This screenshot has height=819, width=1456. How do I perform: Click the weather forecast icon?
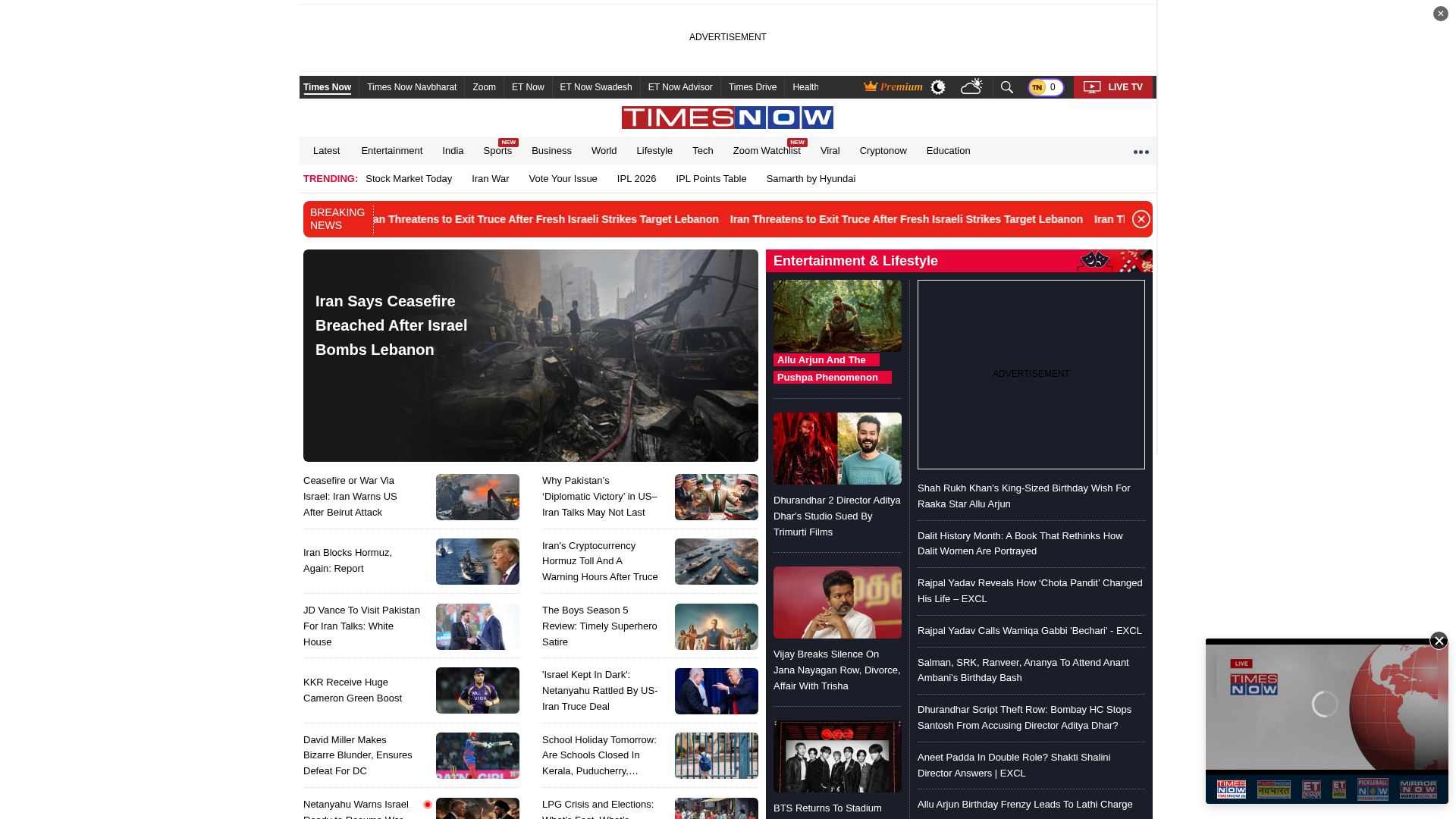click(x=971, y=86)
